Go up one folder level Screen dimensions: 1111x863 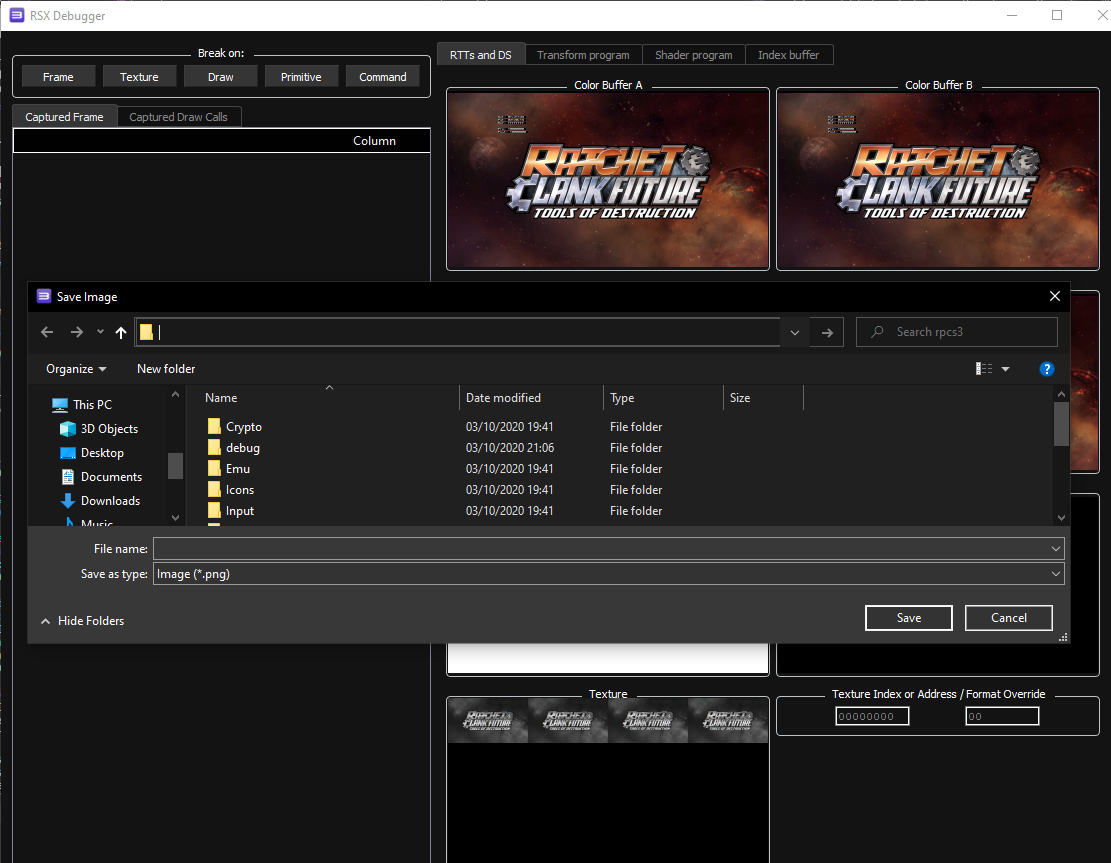click(x=121, y=332)
